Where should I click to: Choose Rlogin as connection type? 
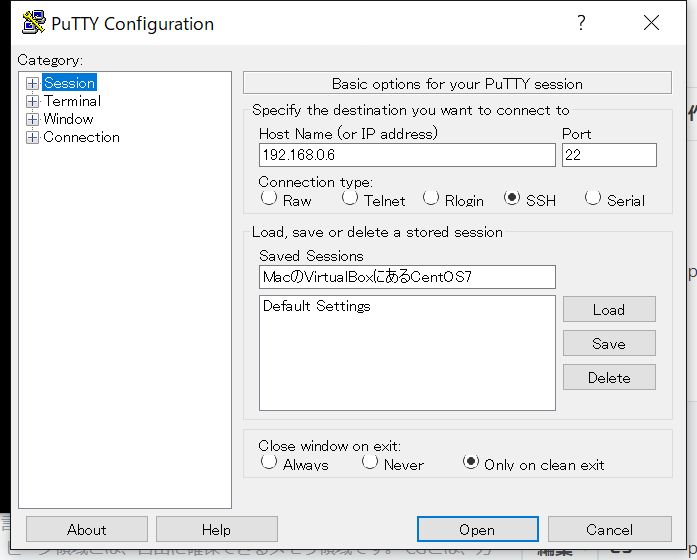pyautogui.click(x=431, y=197)
